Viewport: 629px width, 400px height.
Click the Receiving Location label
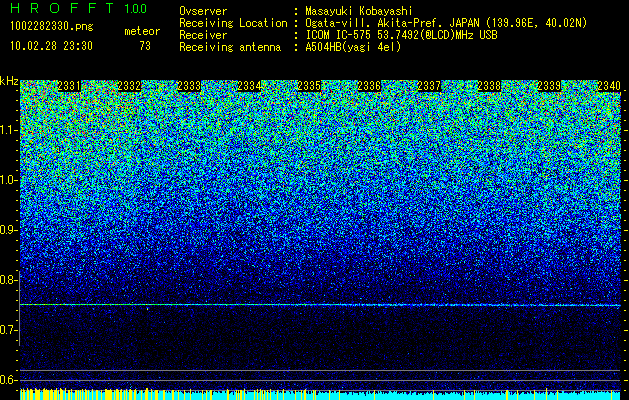[233, 23]
